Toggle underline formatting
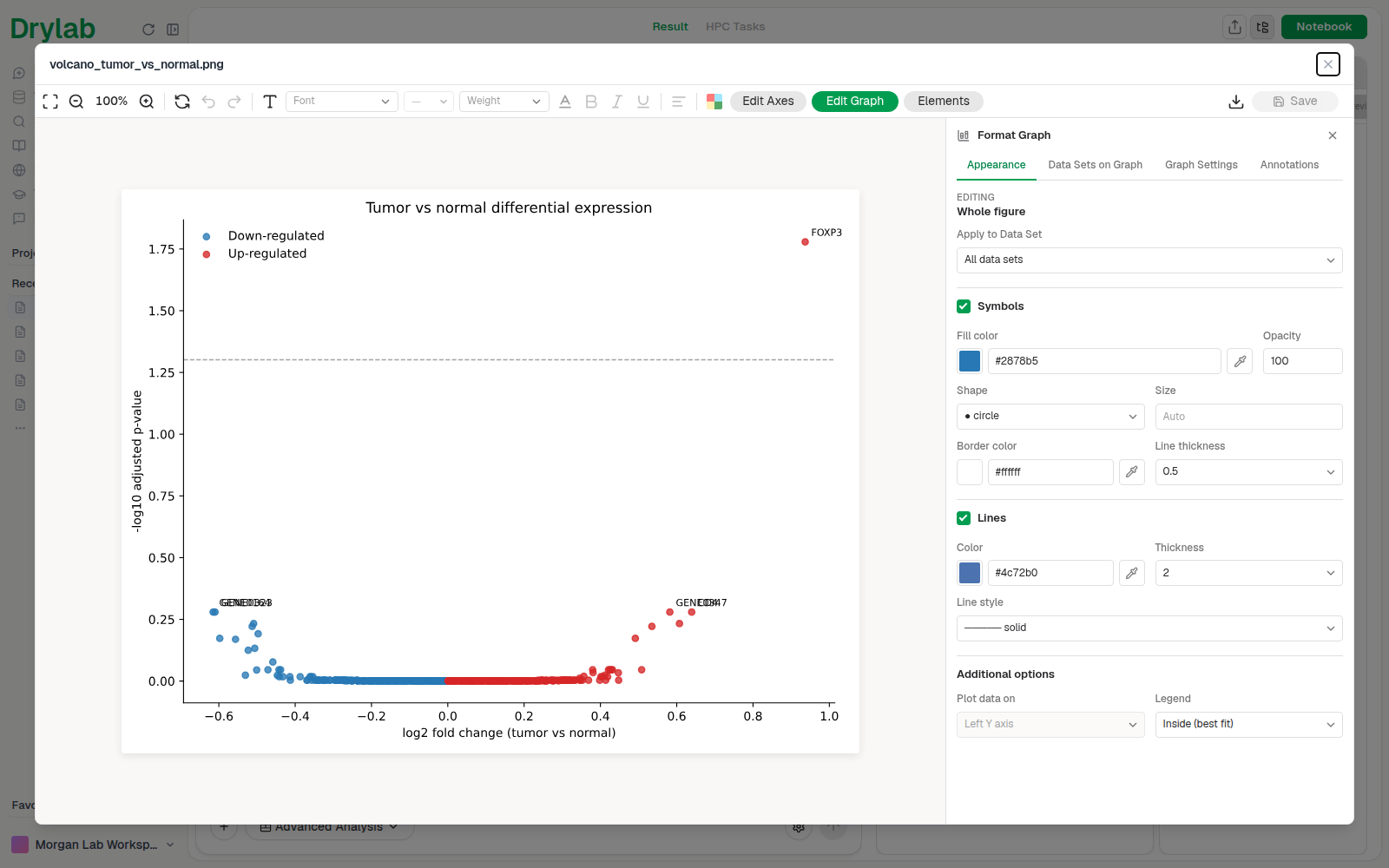The height and width of the screenshot is (868, 1389). (x=643, y=102)
